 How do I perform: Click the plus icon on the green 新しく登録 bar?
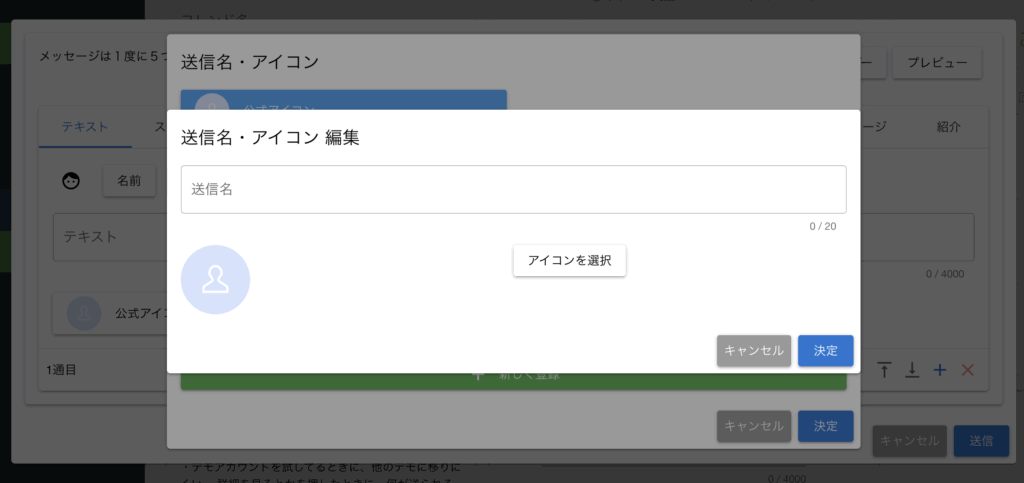[478, 376]
